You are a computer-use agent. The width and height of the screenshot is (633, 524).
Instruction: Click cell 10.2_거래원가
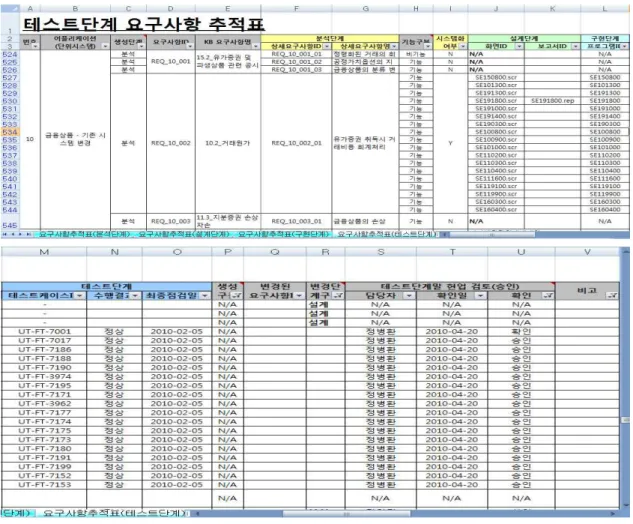(x=228, y=143)
